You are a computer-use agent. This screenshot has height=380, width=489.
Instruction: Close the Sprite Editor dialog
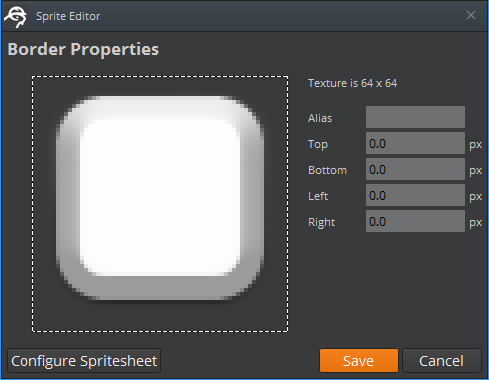point(471,15)
